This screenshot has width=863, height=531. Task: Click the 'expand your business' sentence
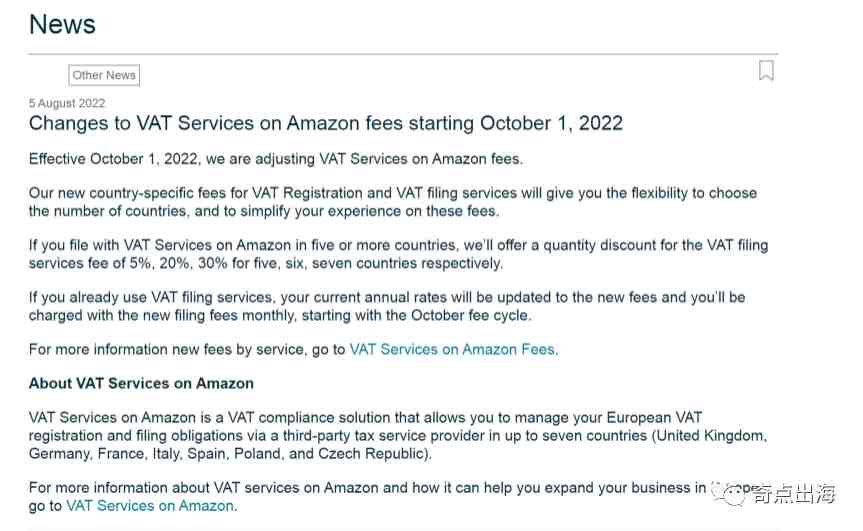[367, 488]
